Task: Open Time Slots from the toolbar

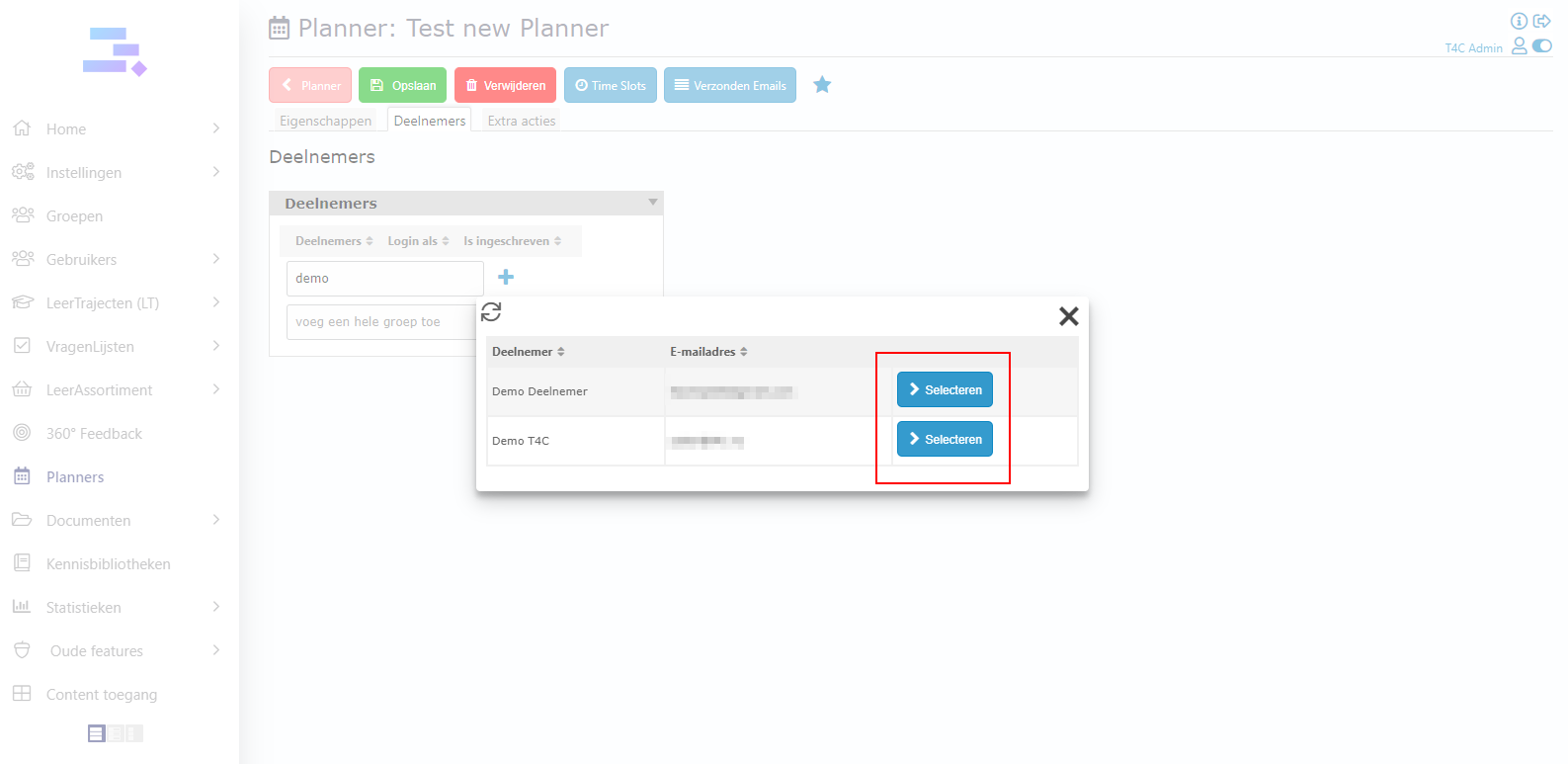Action: tap(610, 86)
